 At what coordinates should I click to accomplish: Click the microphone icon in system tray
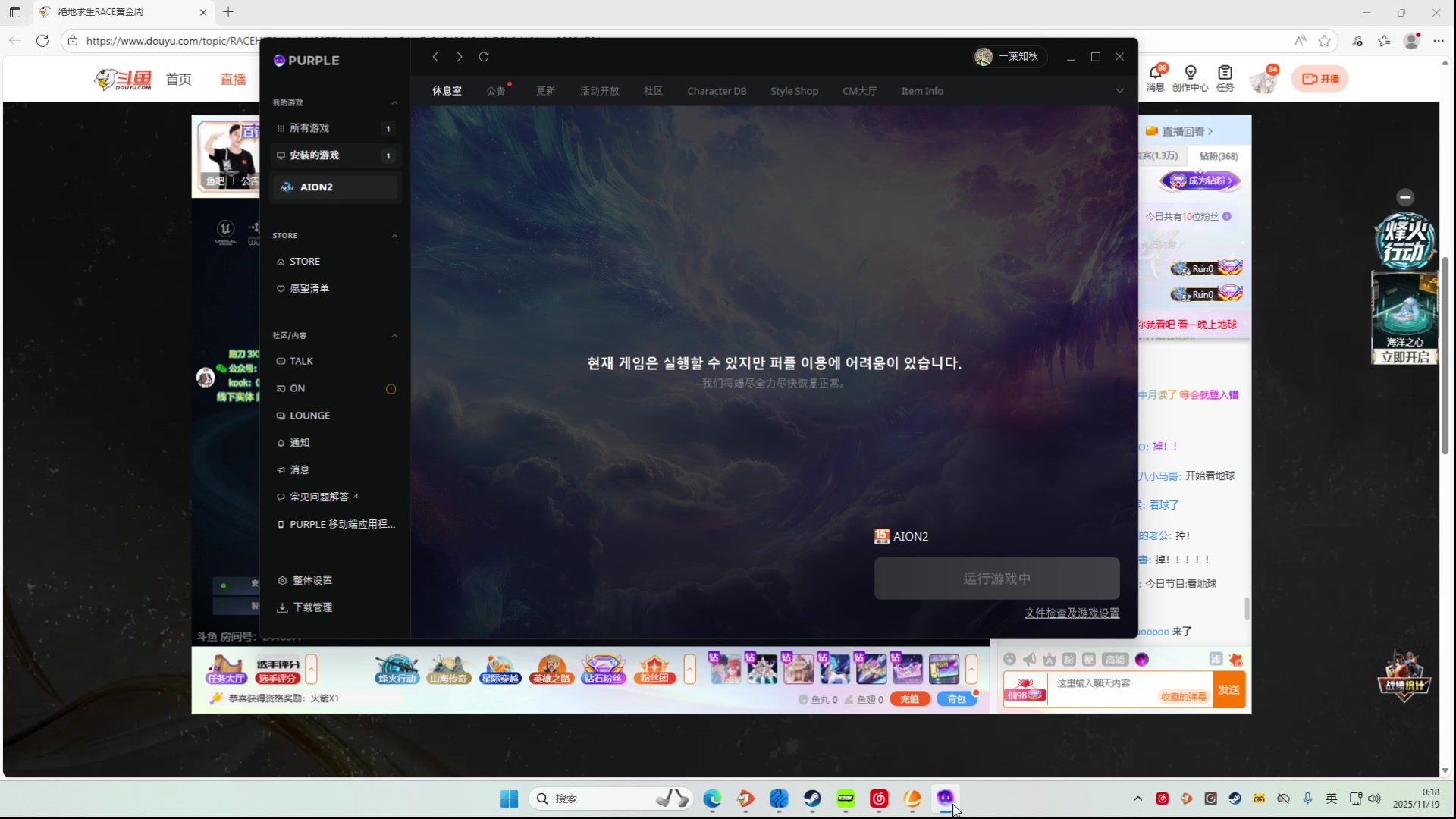coord(1307,799)
